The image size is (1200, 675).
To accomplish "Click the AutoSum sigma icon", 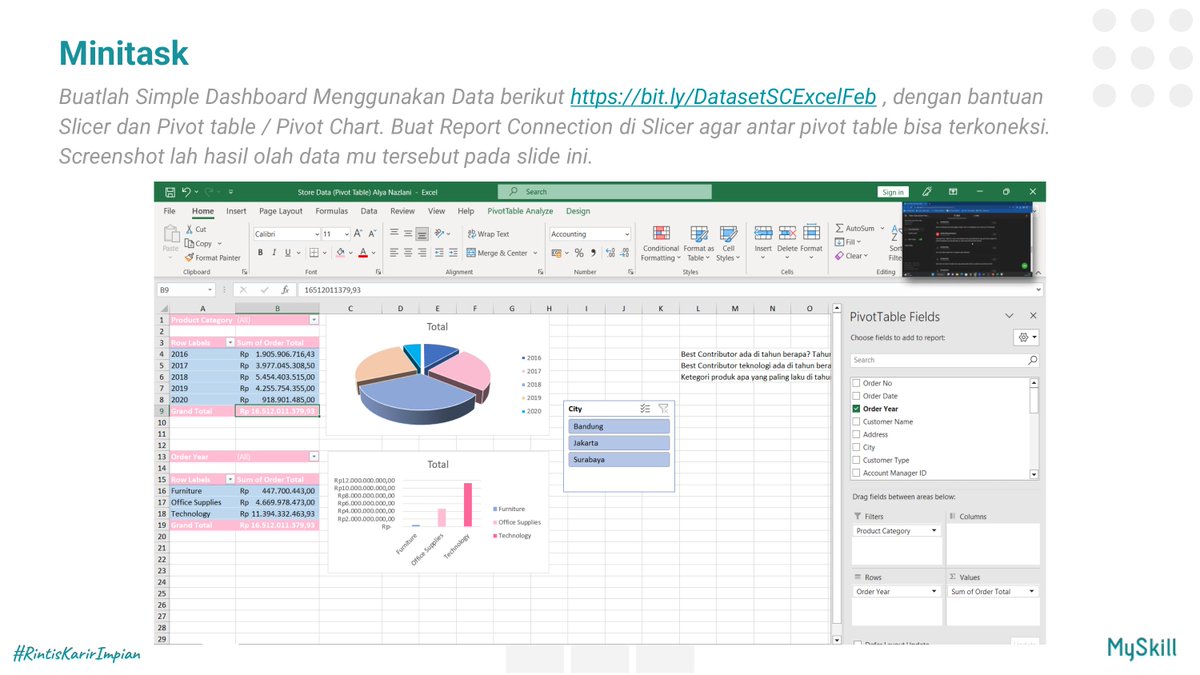I will (839, 228).
